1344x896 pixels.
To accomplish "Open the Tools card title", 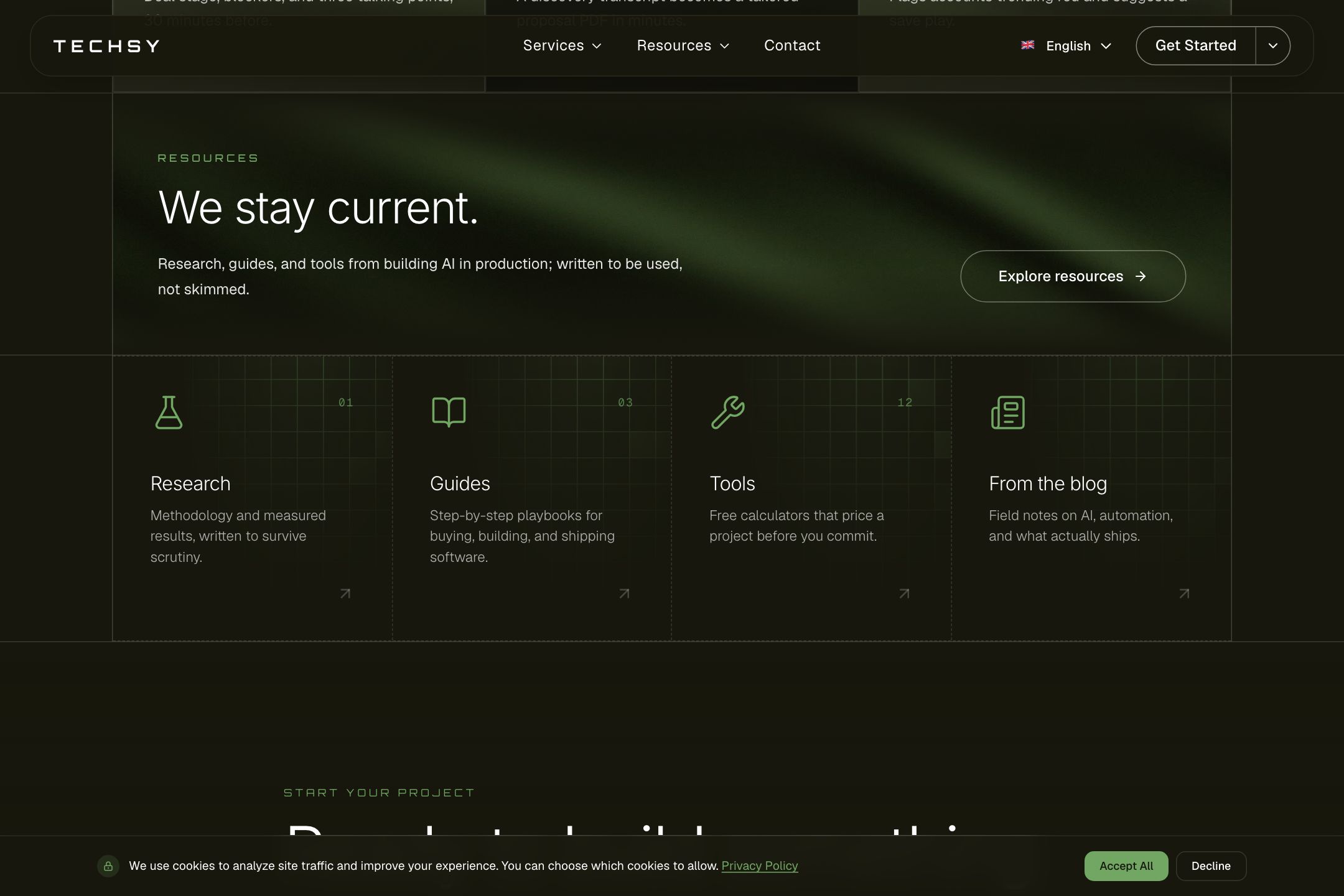I will click(x=732, y=483).
